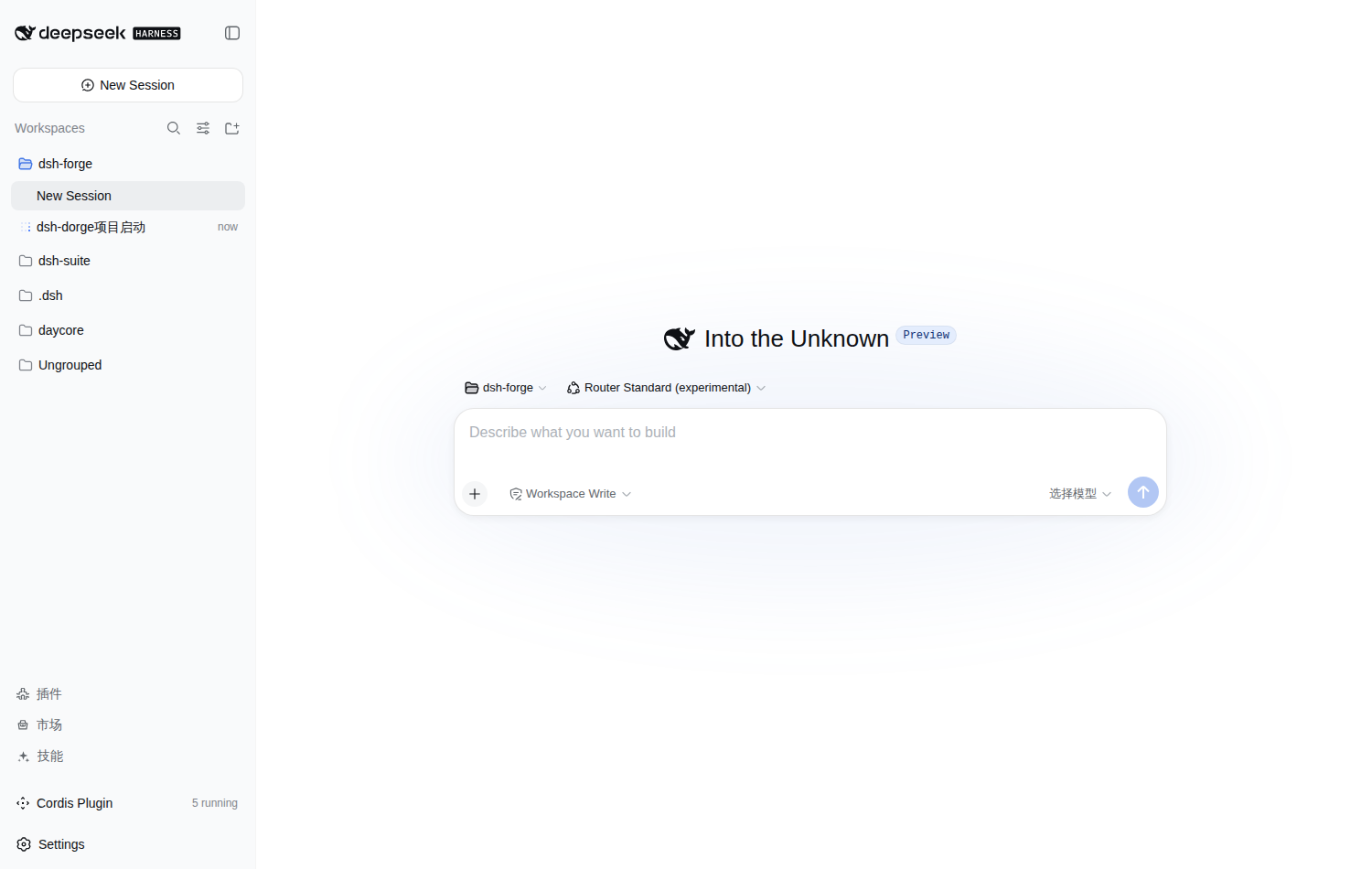Click the plus attachment button
Viewport: 1372px width, 869px height.
475,494
